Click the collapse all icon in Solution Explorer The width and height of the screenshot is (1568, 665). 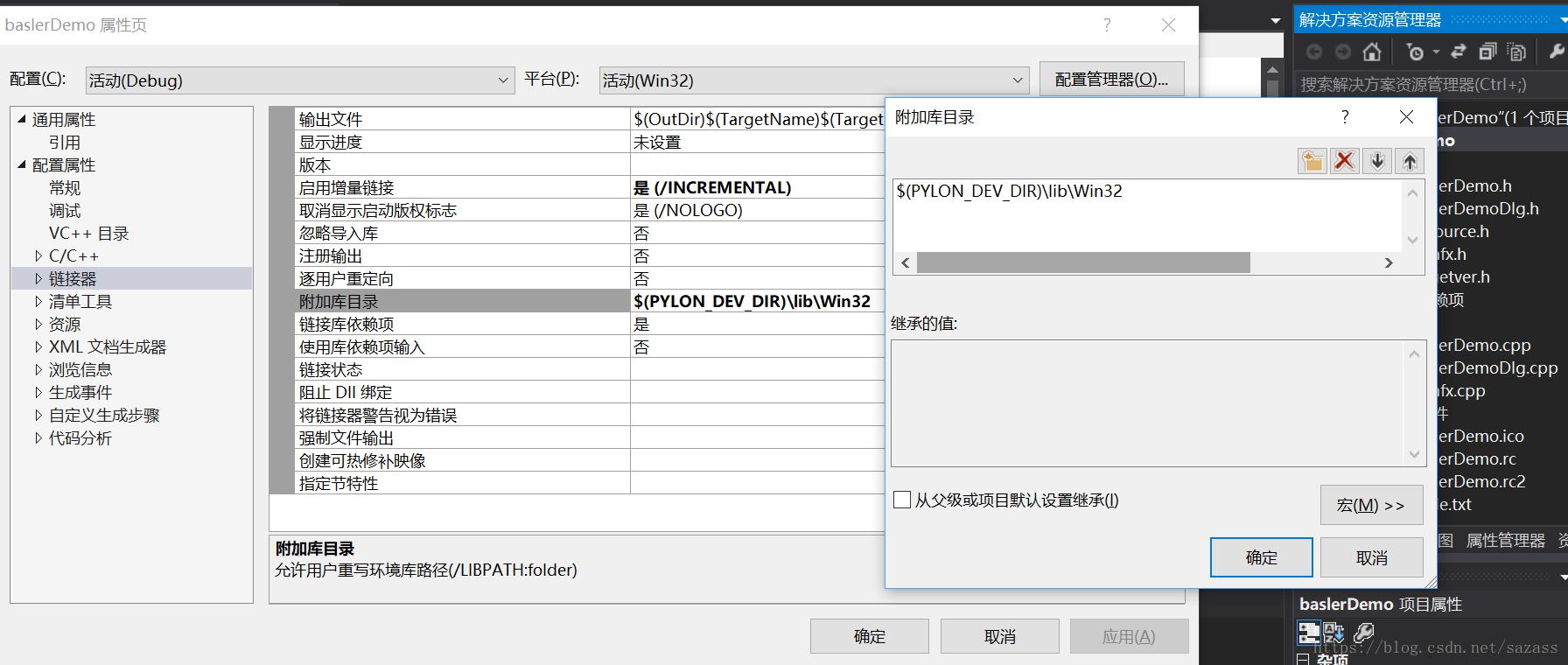(1487, 52)
